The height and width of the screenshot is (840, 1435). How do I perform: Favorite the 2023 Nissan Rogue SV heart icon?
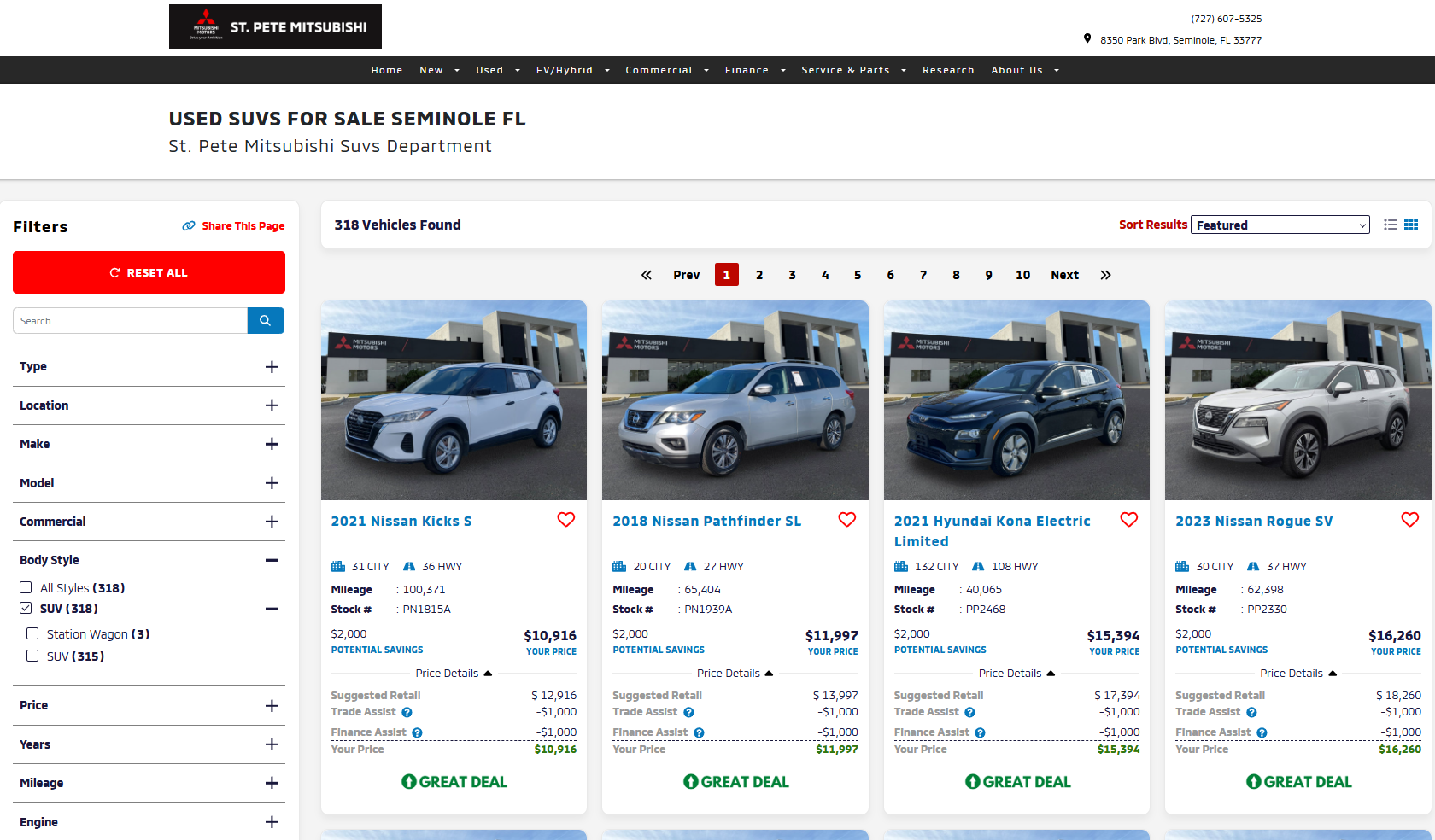(1409, 520)
